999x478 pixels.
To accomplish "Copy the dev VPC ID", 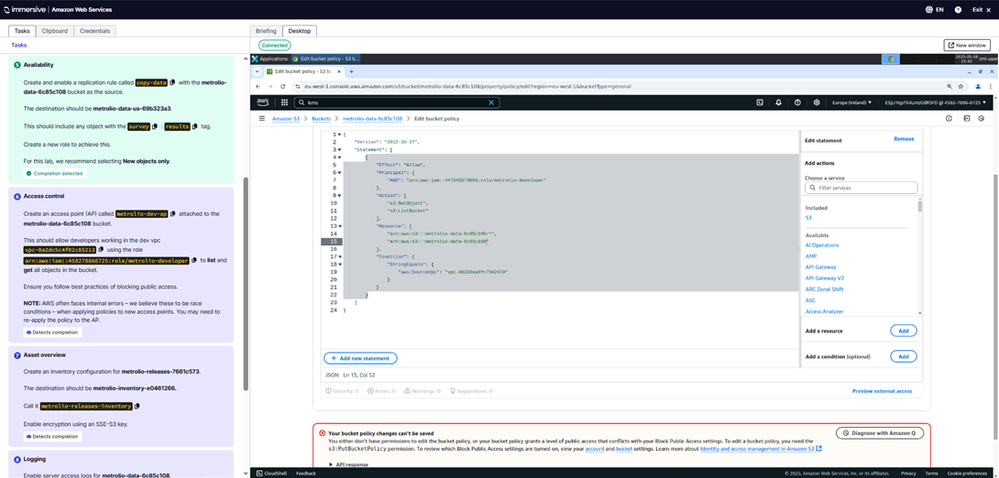I will pos(101,250).
